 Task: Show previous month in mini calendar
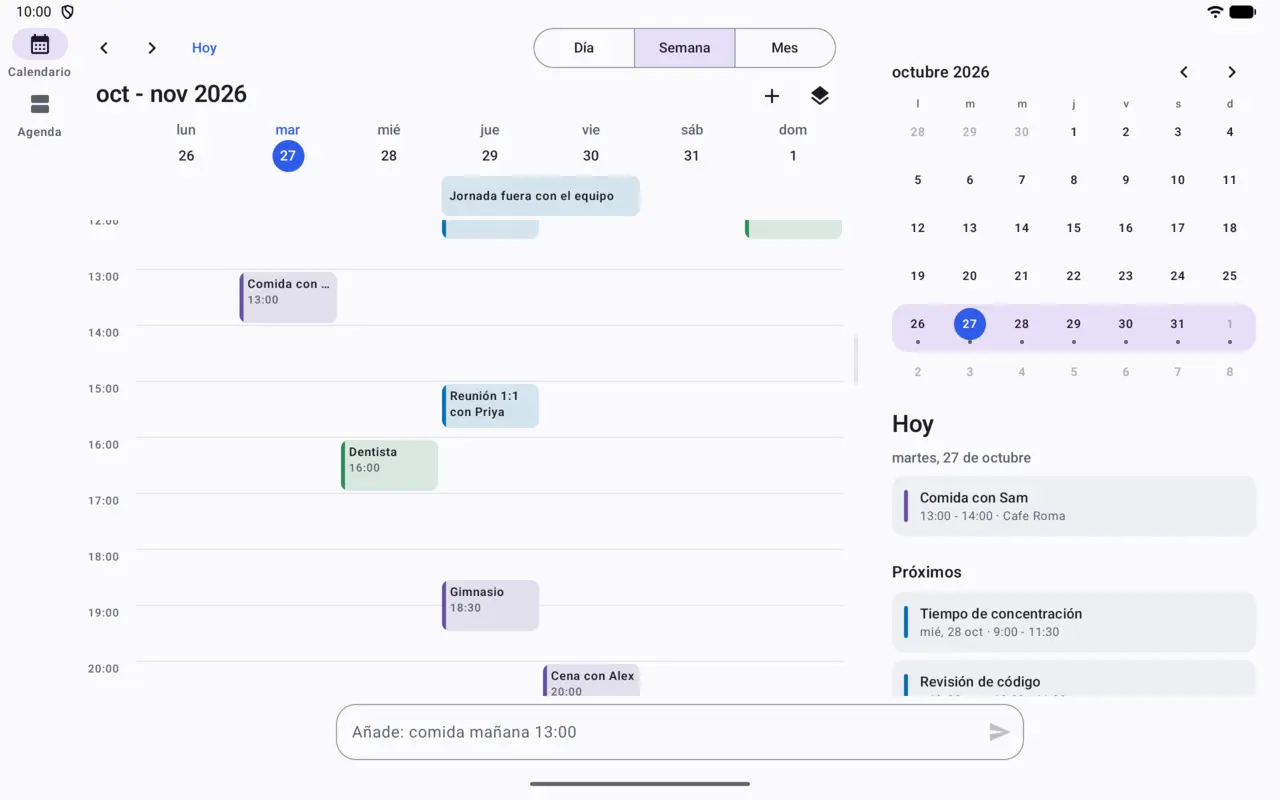tap(1184, 72)
